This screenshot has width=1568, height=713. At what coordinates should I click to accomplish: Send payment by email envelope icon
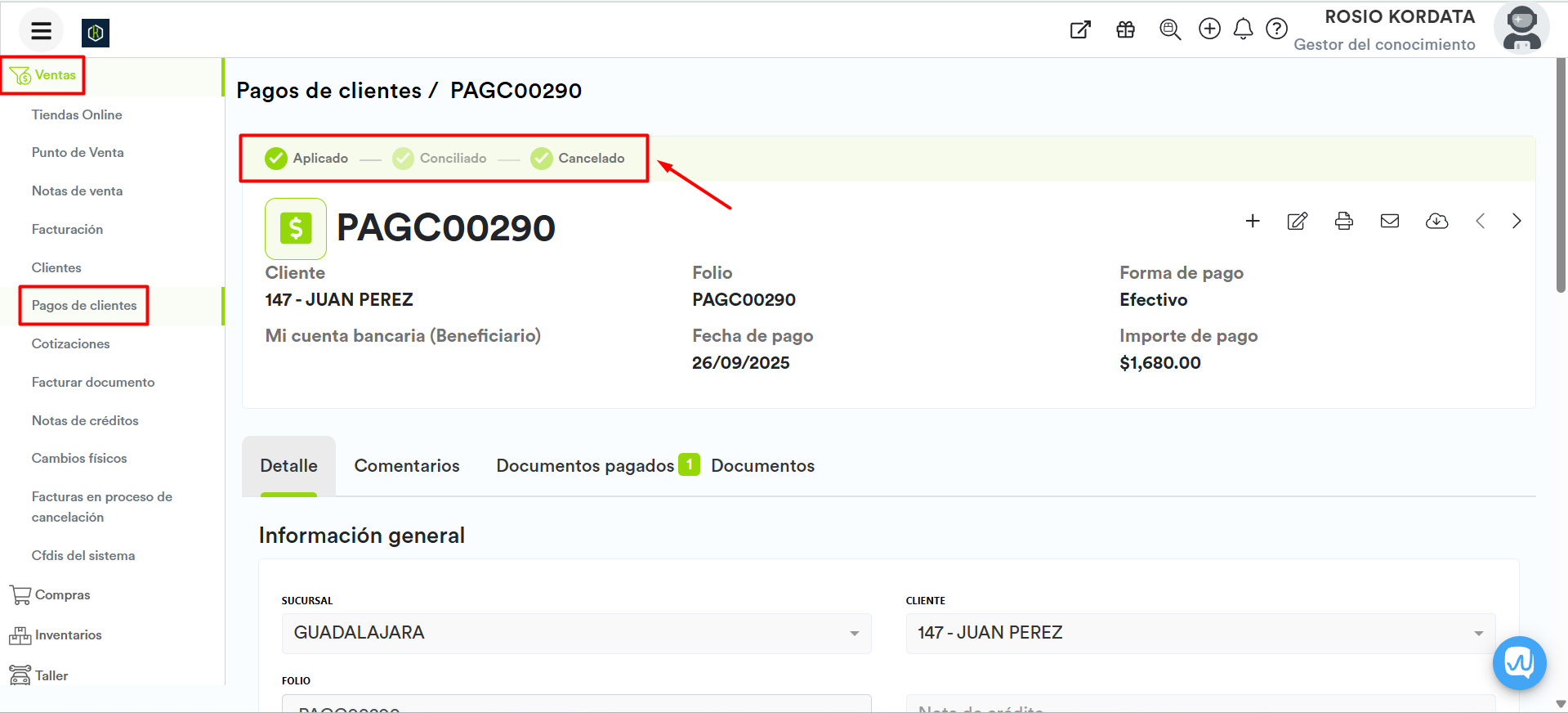[x=1389, y=221]
